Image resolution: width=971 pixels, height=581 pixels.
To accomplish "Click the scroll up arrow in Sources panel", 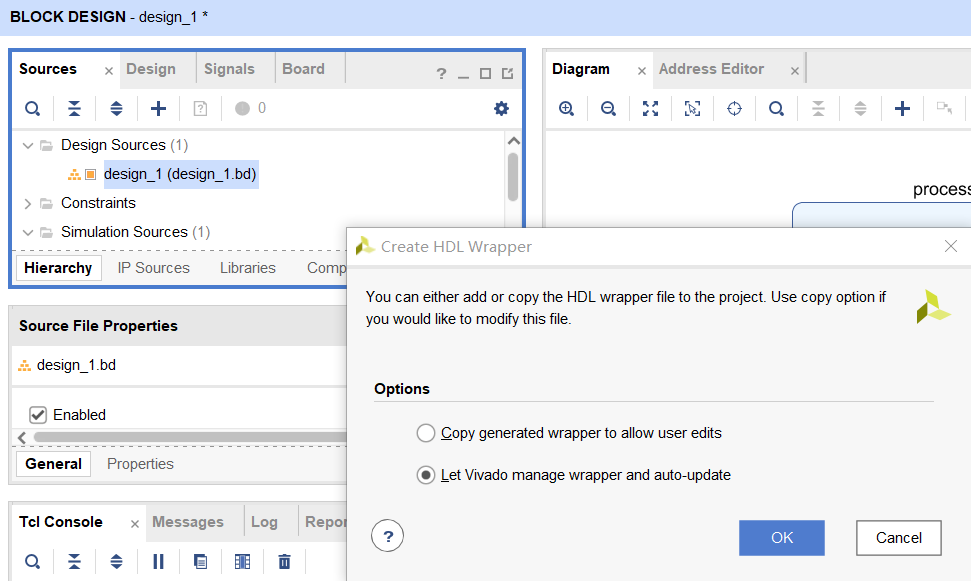I will pyautogui.click(x=513, y=141).
